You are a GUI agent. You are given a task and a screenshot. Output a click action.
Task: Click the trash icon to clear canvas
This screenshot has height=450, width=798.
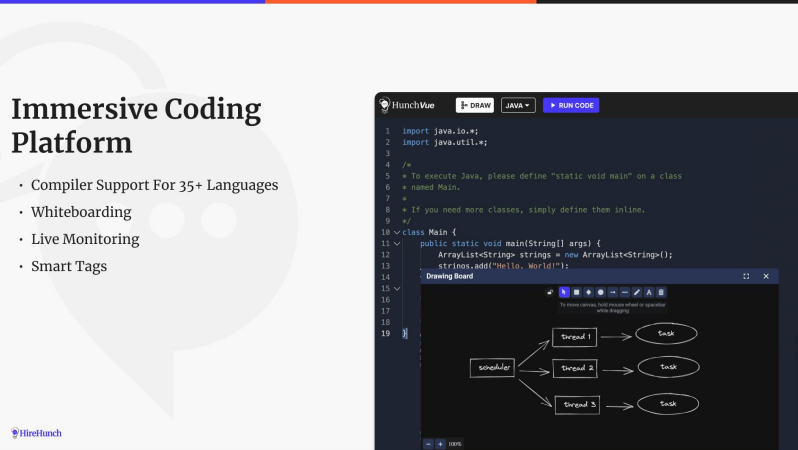(661, 292)
